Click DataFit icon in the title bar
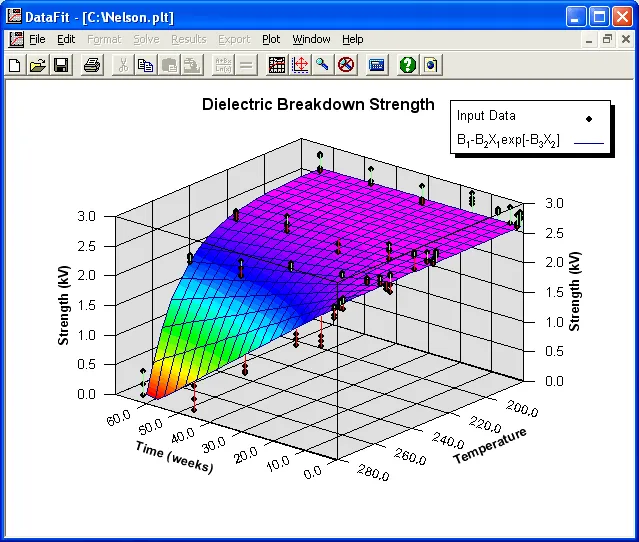Viewport: 639px width, 542px height. point(14,16)
